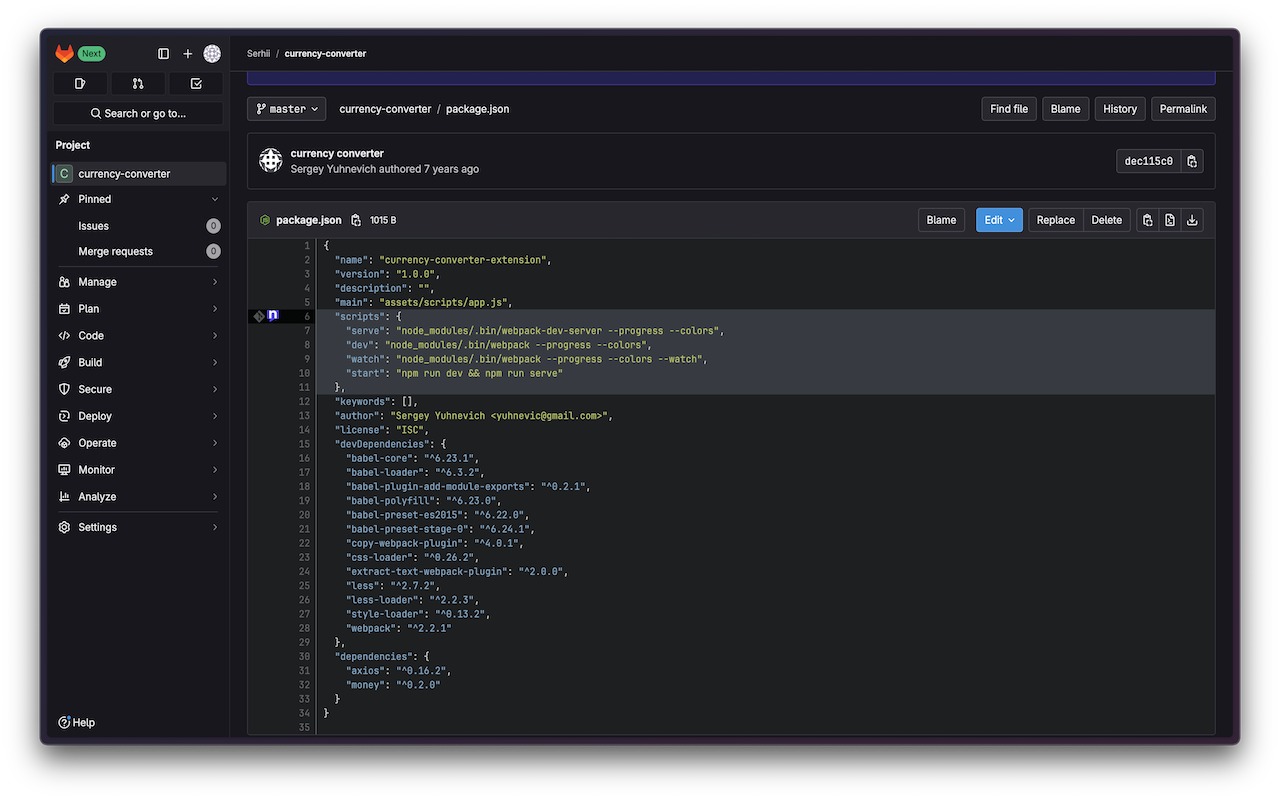Copy commit SHA with the clipboard icon
Image resolution: width=1280 pixels, height=800 pixels.
coord(1192,161)
